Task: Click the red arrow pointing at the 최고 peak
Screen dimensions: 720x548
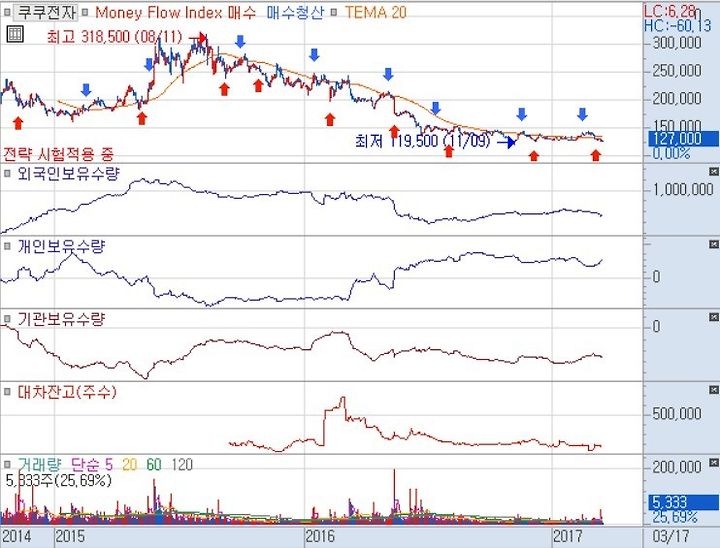Action: (x=198, y=37)
